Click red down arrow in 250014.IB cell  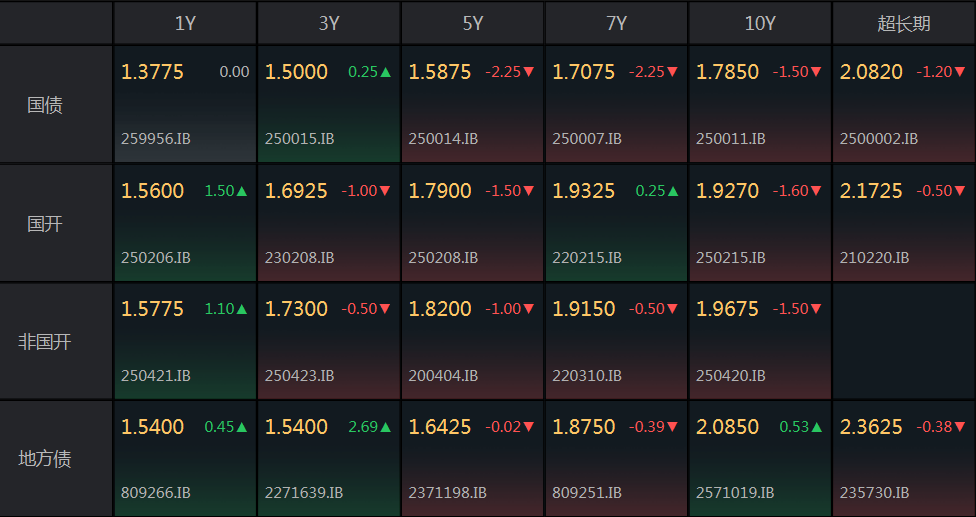click(x=529, y=72)
